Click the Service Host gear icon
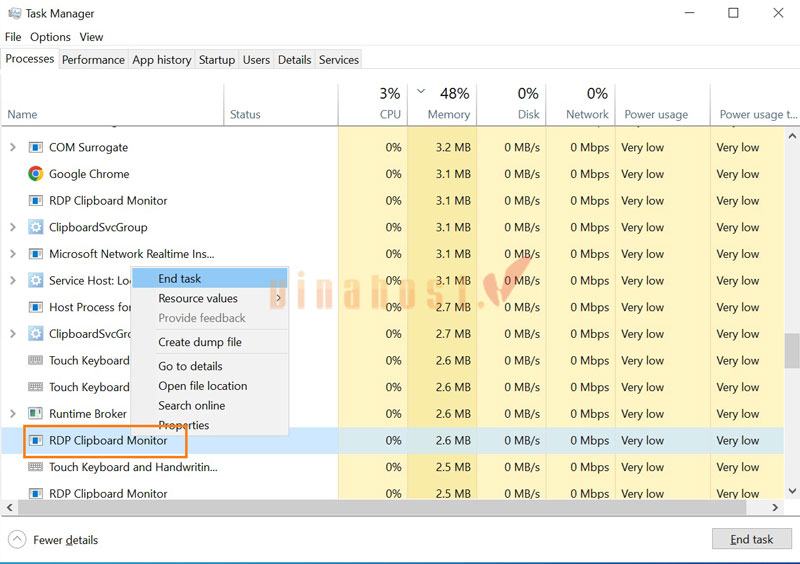 [35, 280]
